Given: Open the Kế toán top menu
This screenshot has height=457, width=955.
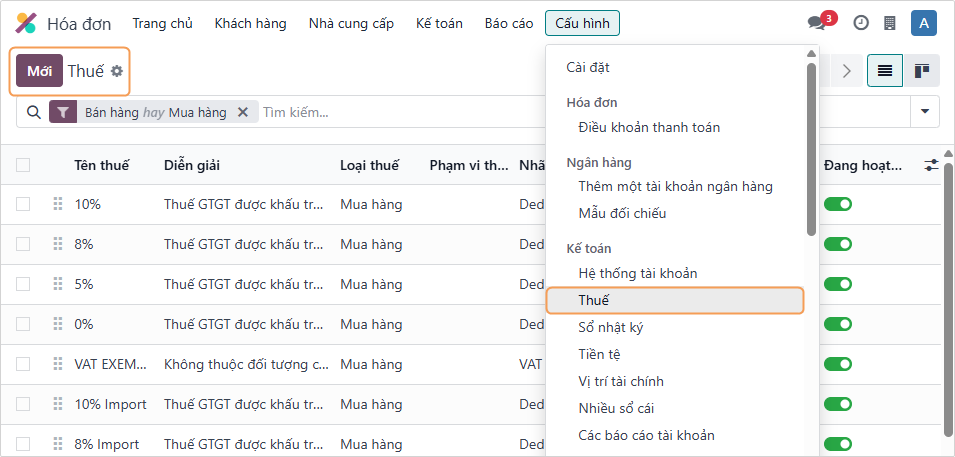Looking at the screenshot, I should point(439,23).
